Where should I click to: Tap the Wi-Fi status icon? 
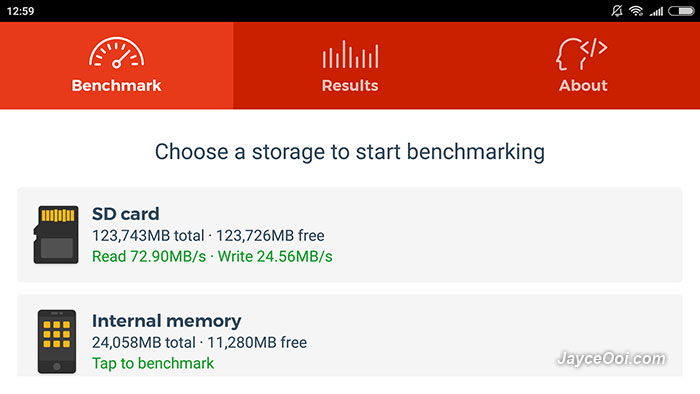[x=636, y=11]
